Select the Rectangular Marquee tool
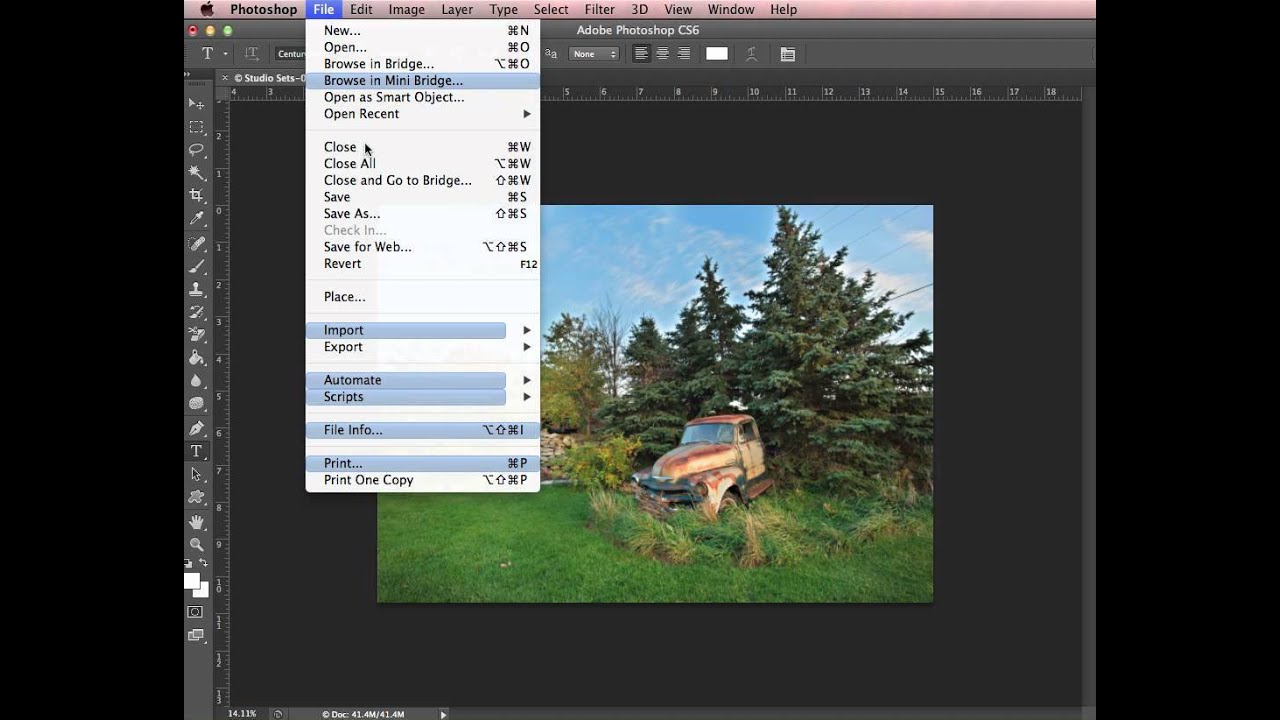This screenshot has width=1280, height=720. click(196, 127)
